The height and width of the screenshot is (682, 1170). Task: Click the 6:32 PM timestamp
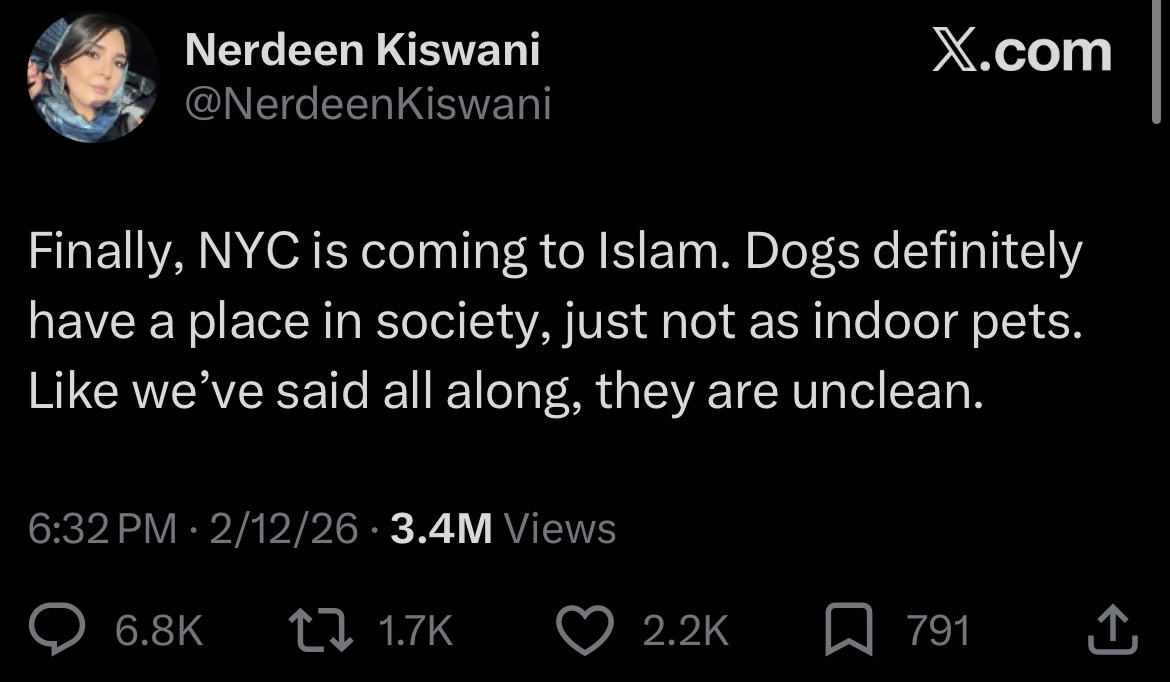click(x=102, y=528)
